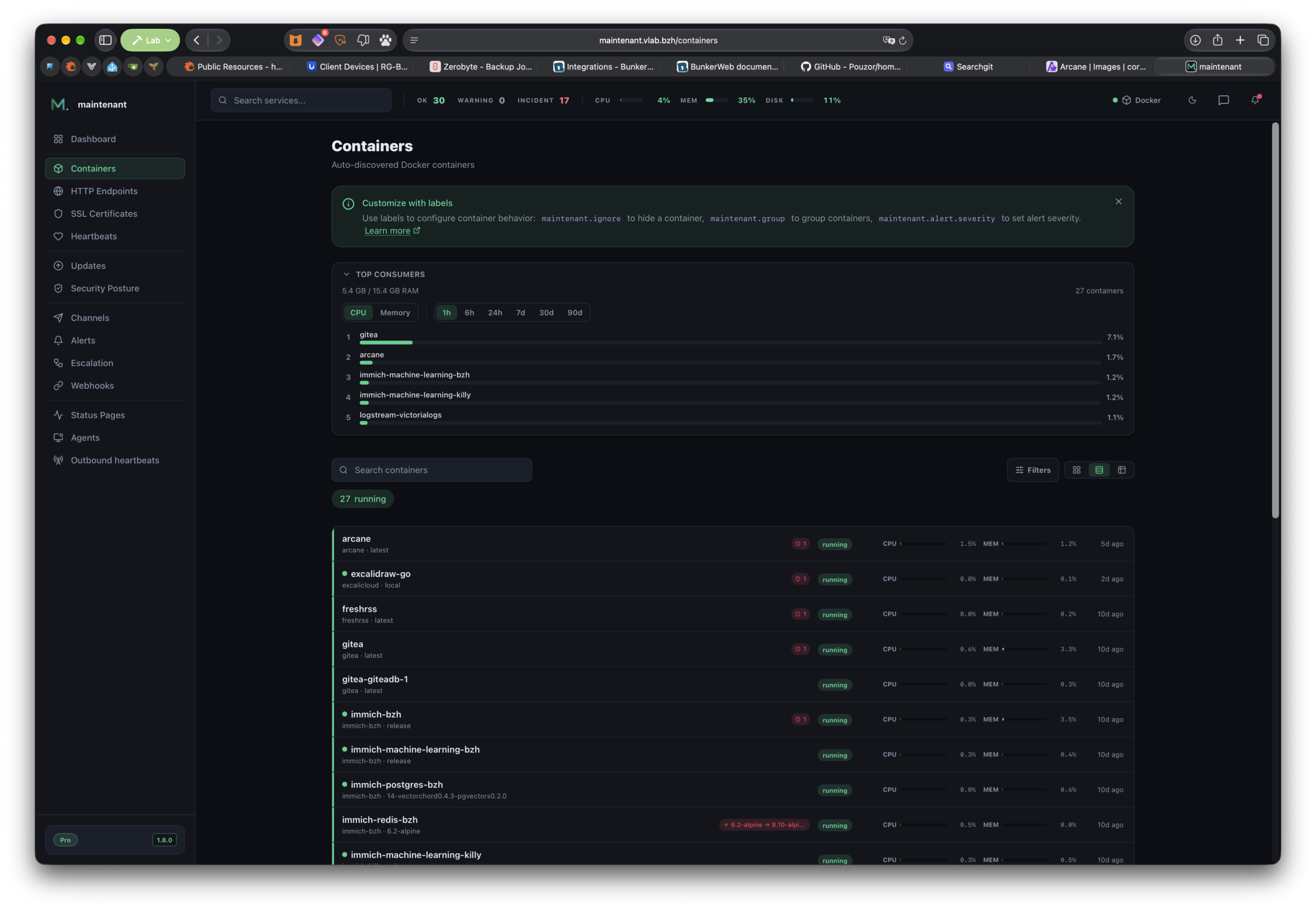Screen dimensions: 1316x911
Task: Click the 1.8.0 version badge
Action: [x=164, y=840]
